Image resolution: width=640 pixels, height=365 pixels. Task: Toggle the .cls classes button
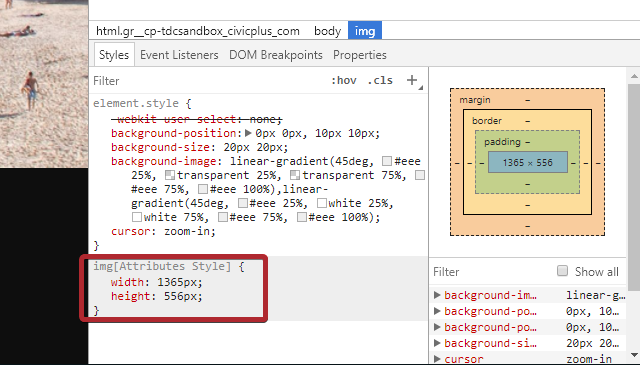pyautogui.click(x=380, y=80)
